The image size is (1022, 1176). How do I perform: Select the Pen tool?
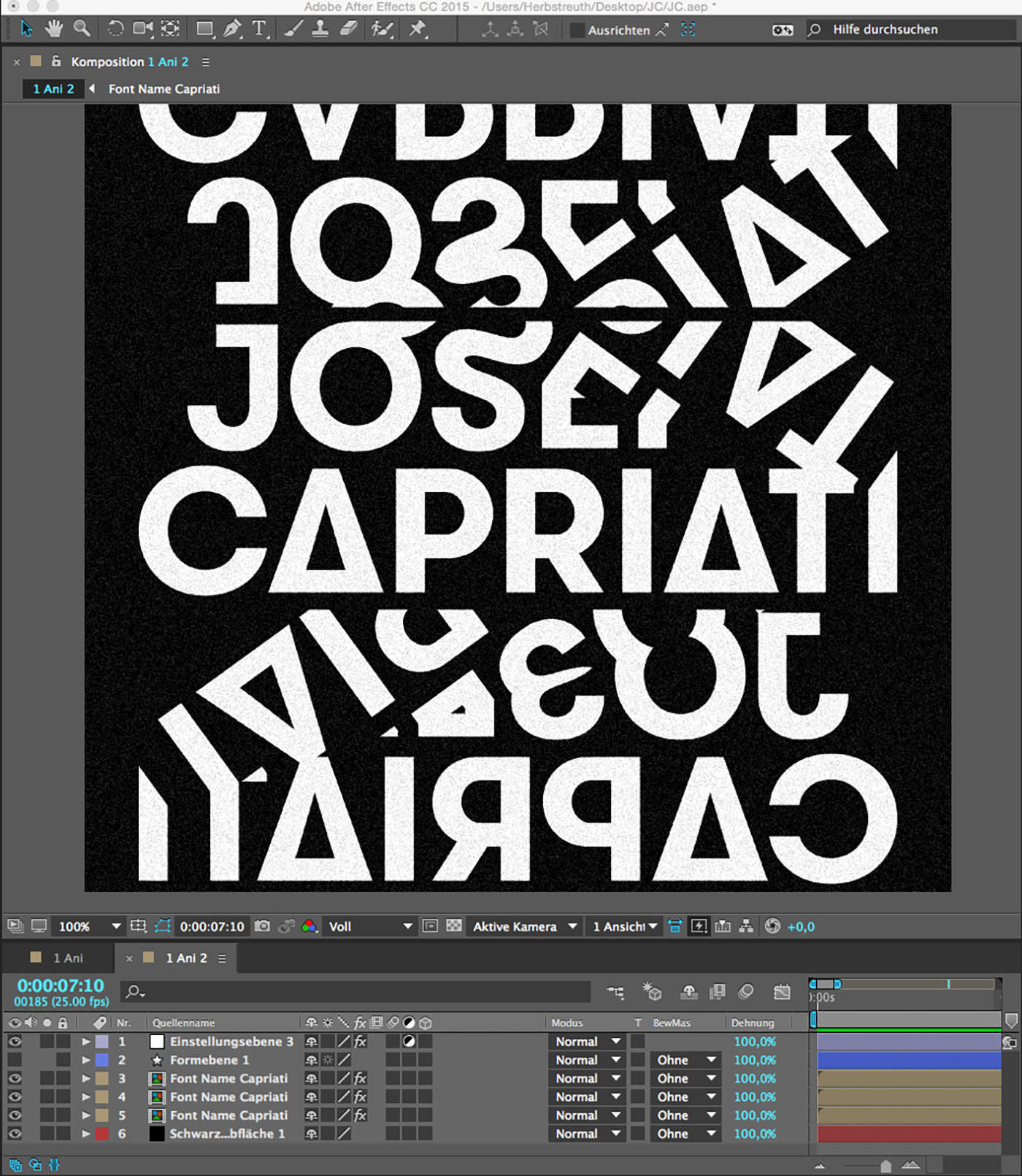[x=232, y=29]
